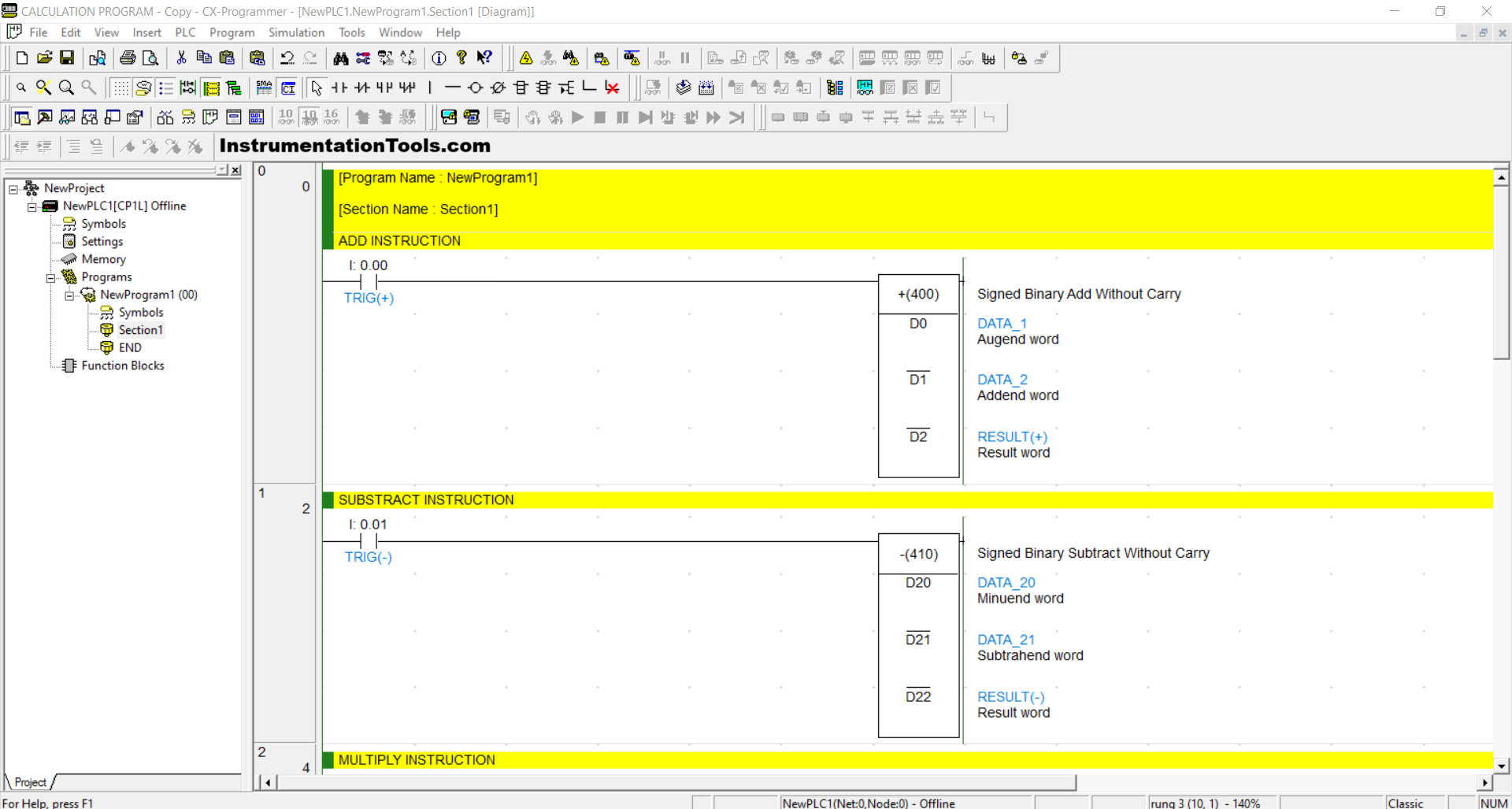Toggle the Output window button

(45, 117)
